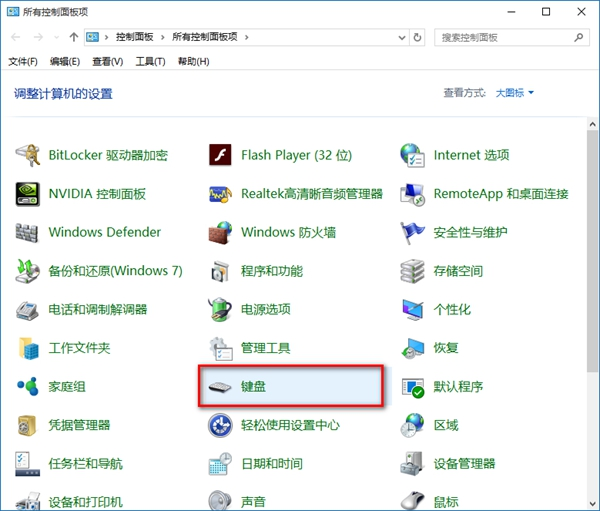Click the 日期和时间 link
The image size is (600, 511).
pyautogui.click(x=271, y=464)
